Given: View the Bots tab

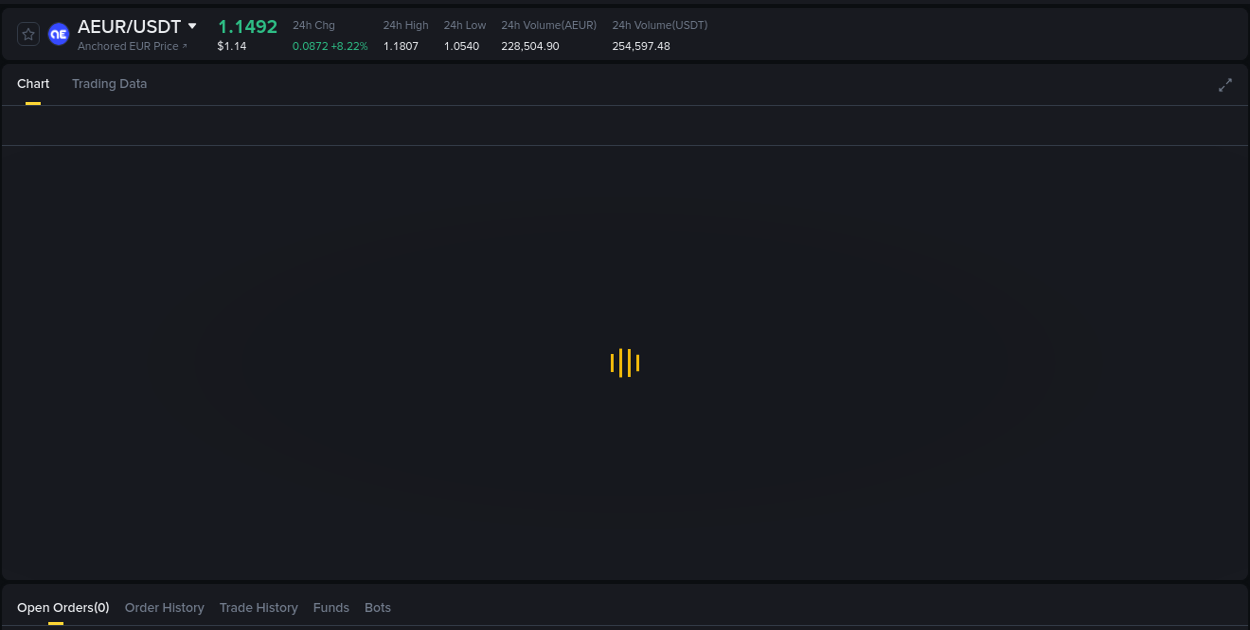Looking at the screenshot, I should point(377,607).
